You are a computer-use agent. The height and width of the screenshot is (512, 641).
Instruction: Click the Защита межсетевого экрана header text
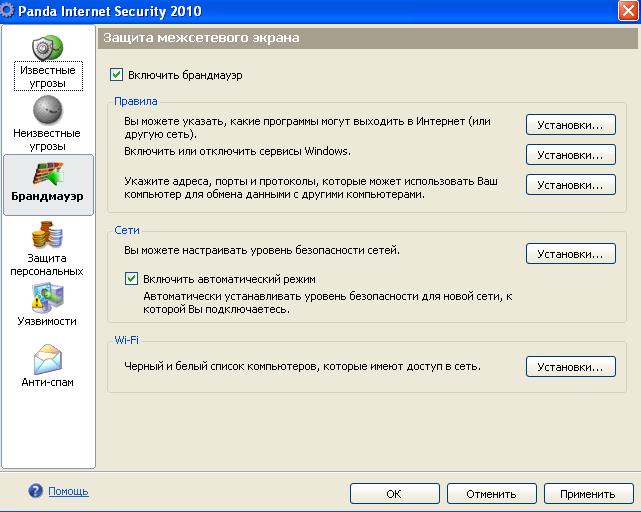[201, 38]
